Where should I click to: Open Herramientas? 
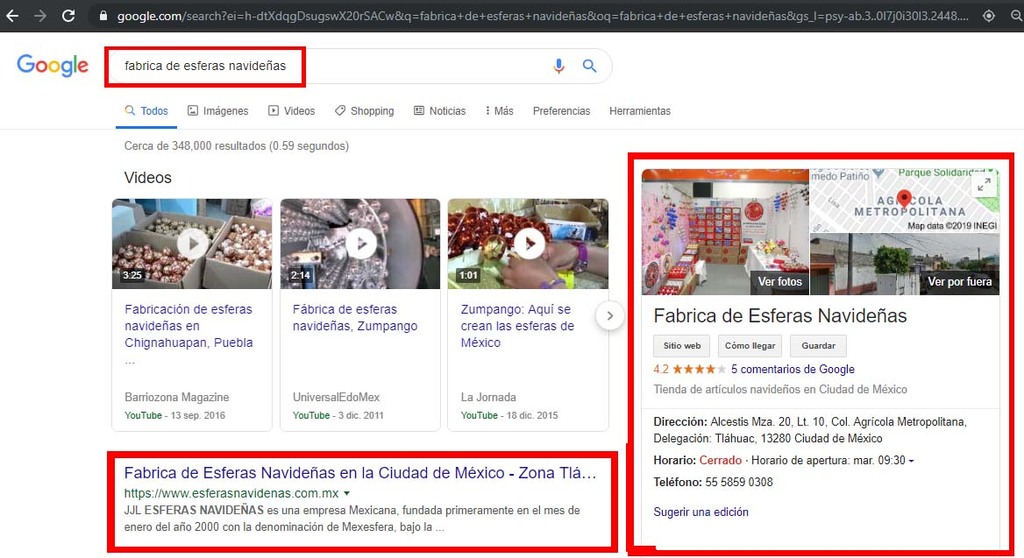[x=640, y=111]
